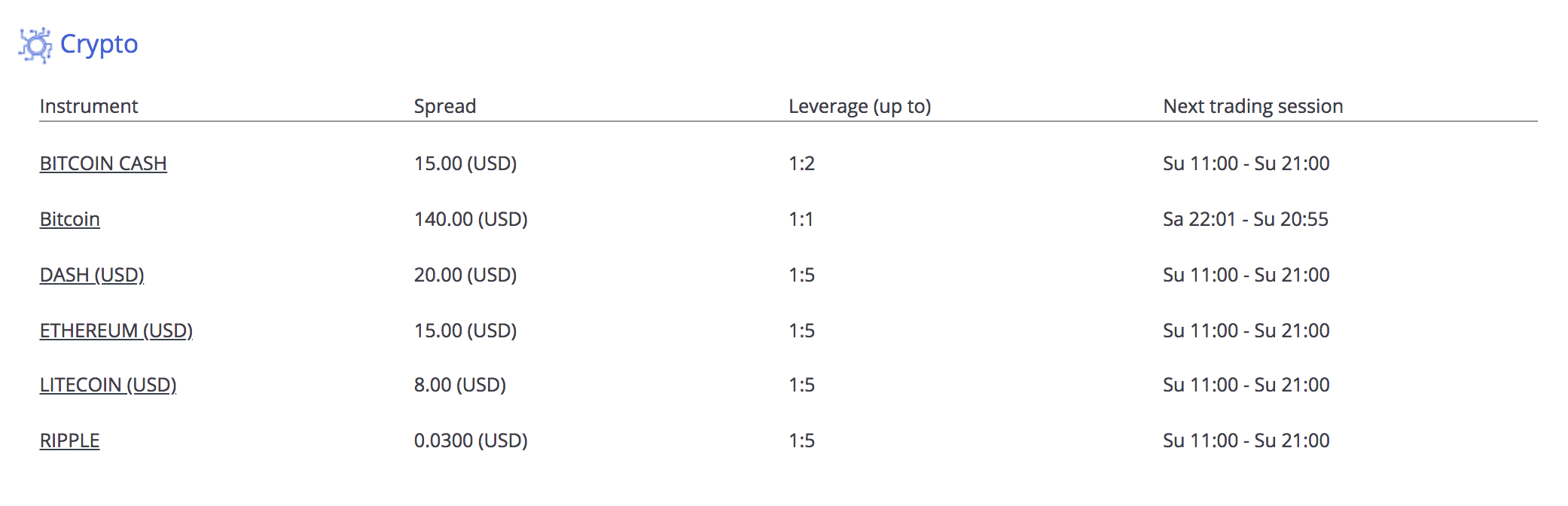Viewport: 1568px width, 506px height.
Task: Select the 140.00 (USD) Bitcoin spread value
Action: (471, 219)
